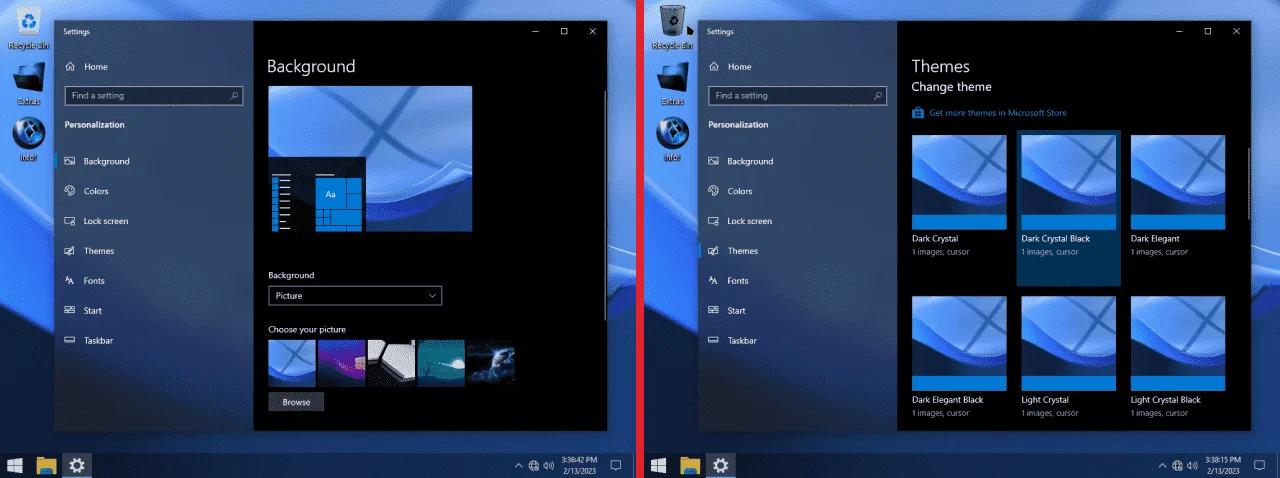The image size is (1280, 478).
Task: Choose the purple gradient wallpaper thumbnail
Action: coord(341,363)
